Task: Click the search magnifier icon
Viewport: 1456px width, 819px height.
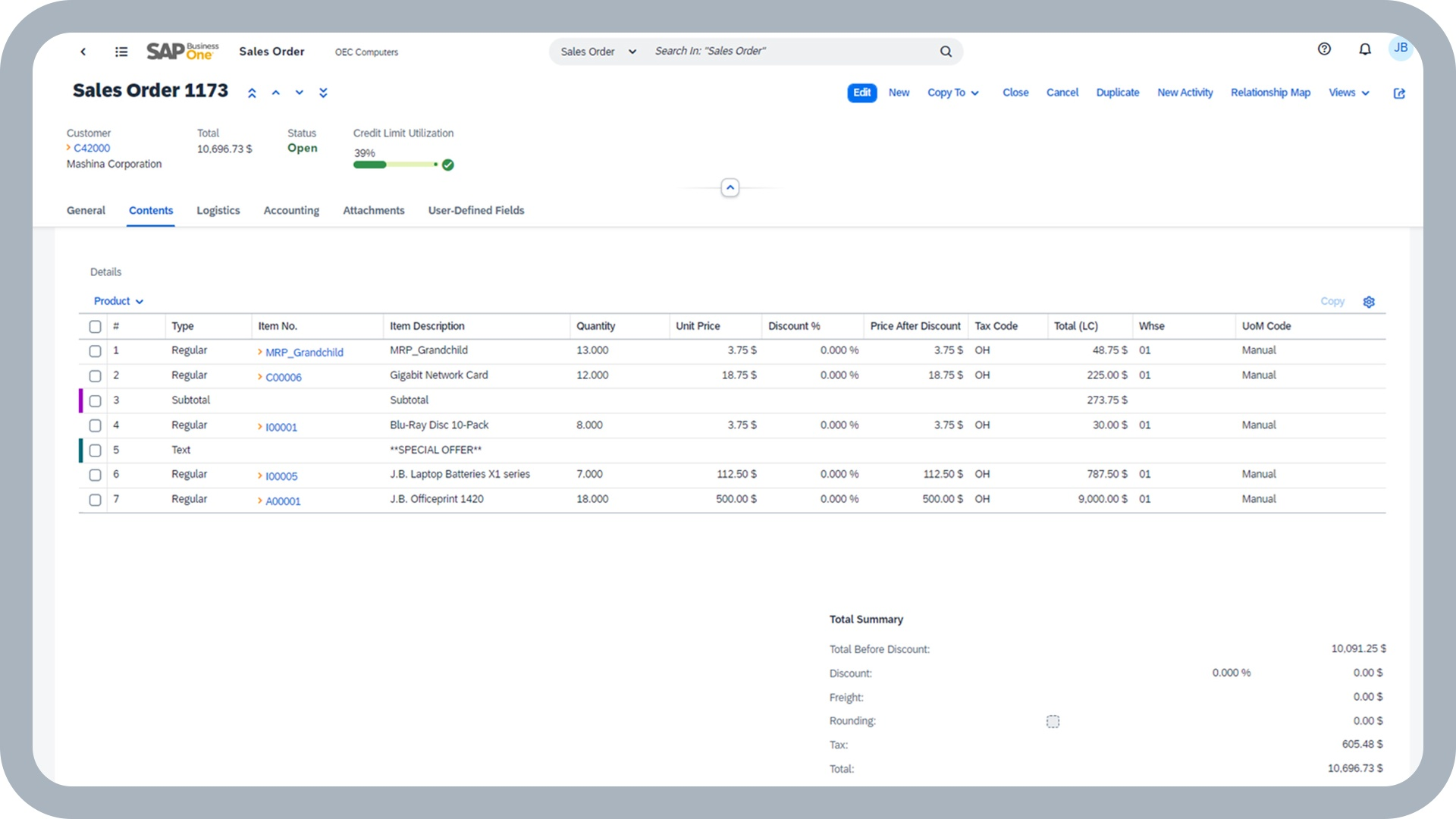Action: coord(946,52)
